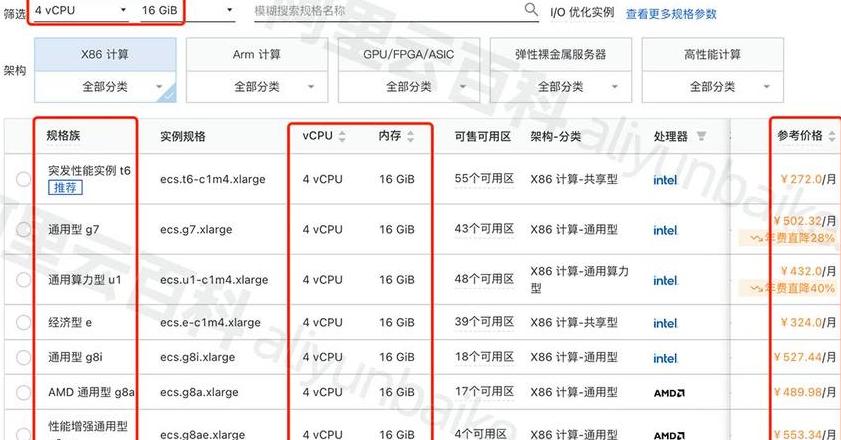
Task: Click the 可售可用区 column header
Action: click(483, 136)
